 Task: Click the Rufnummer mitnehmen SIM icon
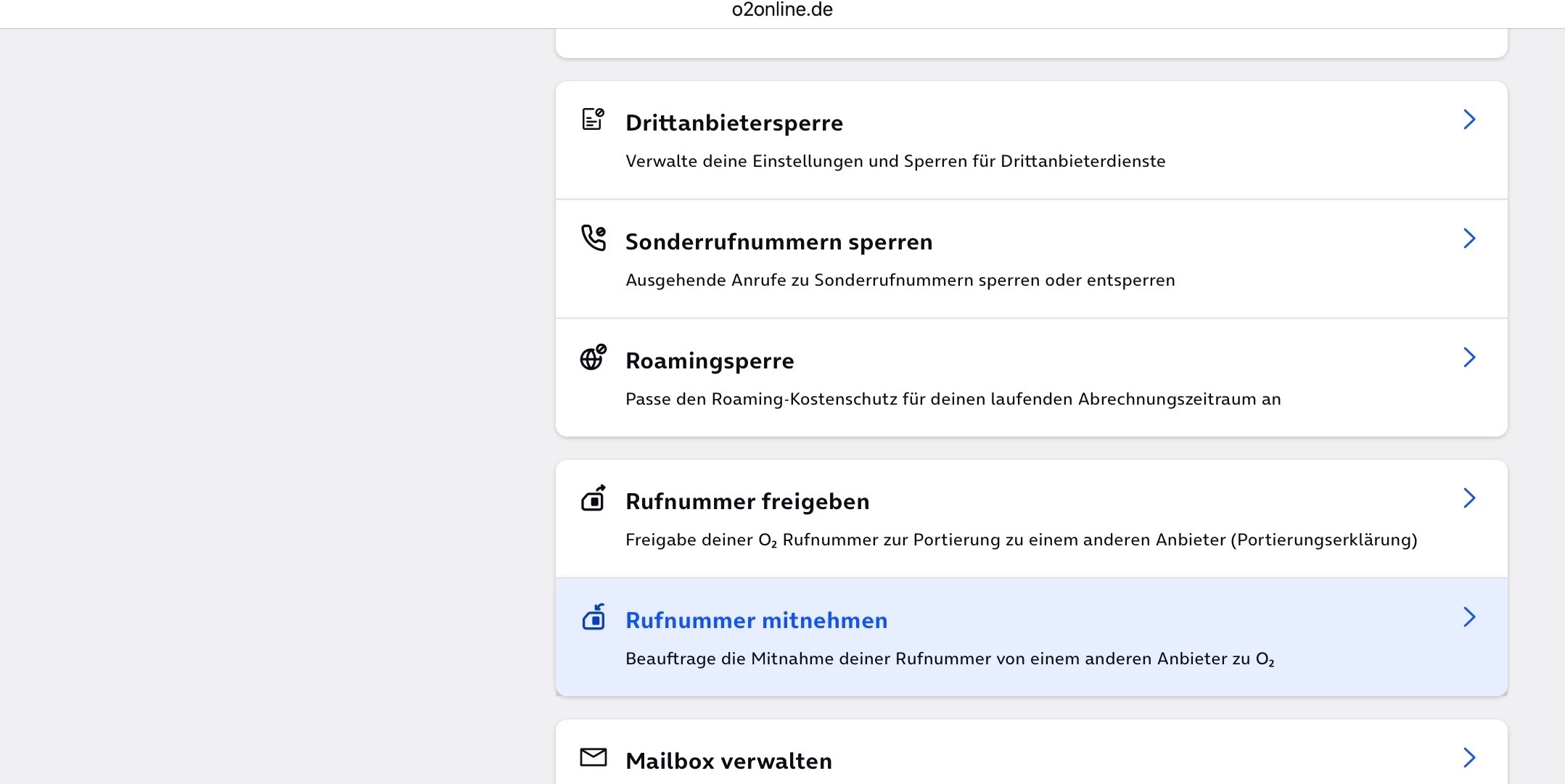(x=593, y=617)
